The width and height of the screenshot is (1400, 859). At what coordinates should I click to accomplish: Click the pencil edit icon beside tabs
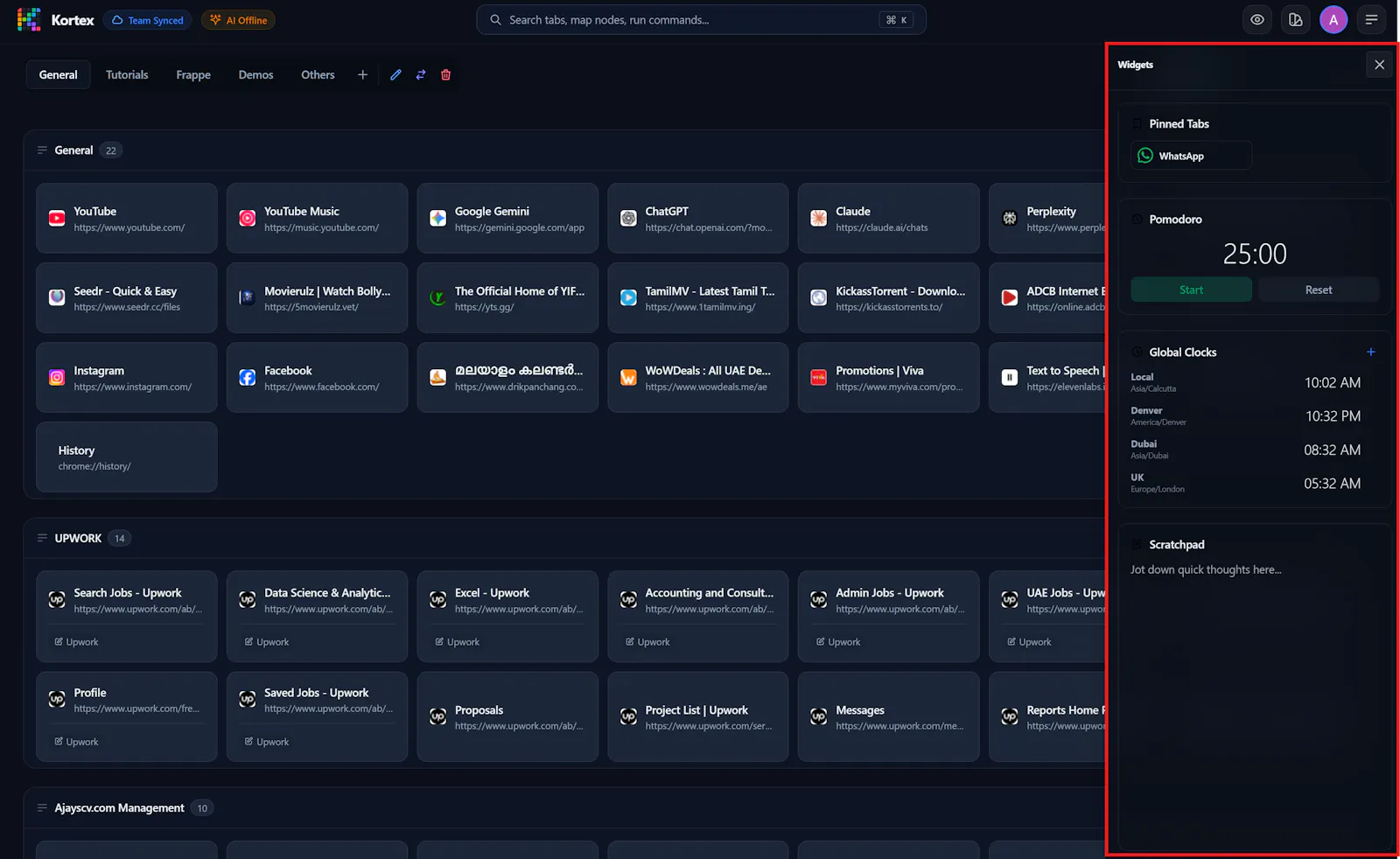point(395,75)
